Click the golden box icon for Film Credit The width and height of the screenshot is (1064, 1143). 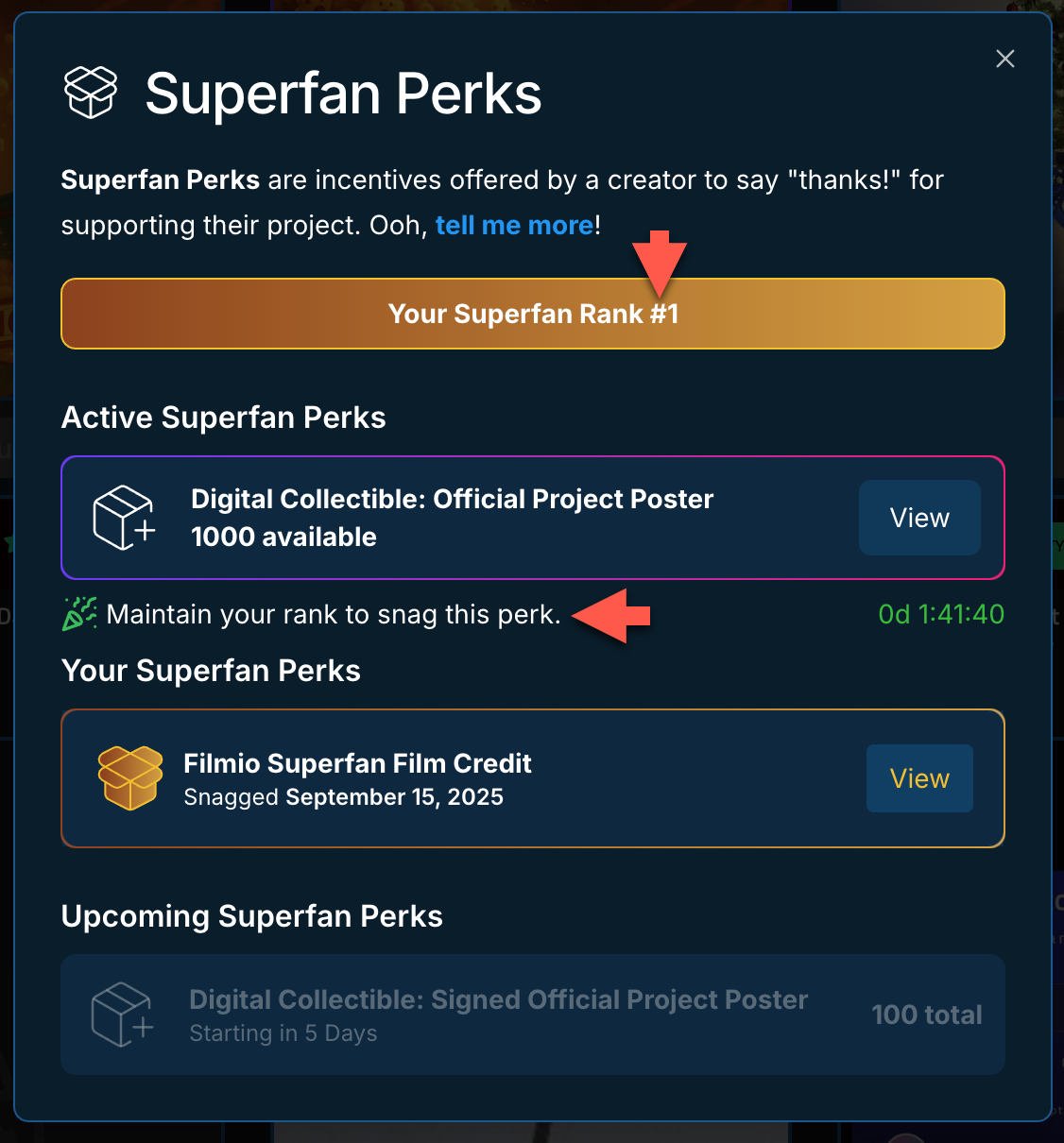130,778
